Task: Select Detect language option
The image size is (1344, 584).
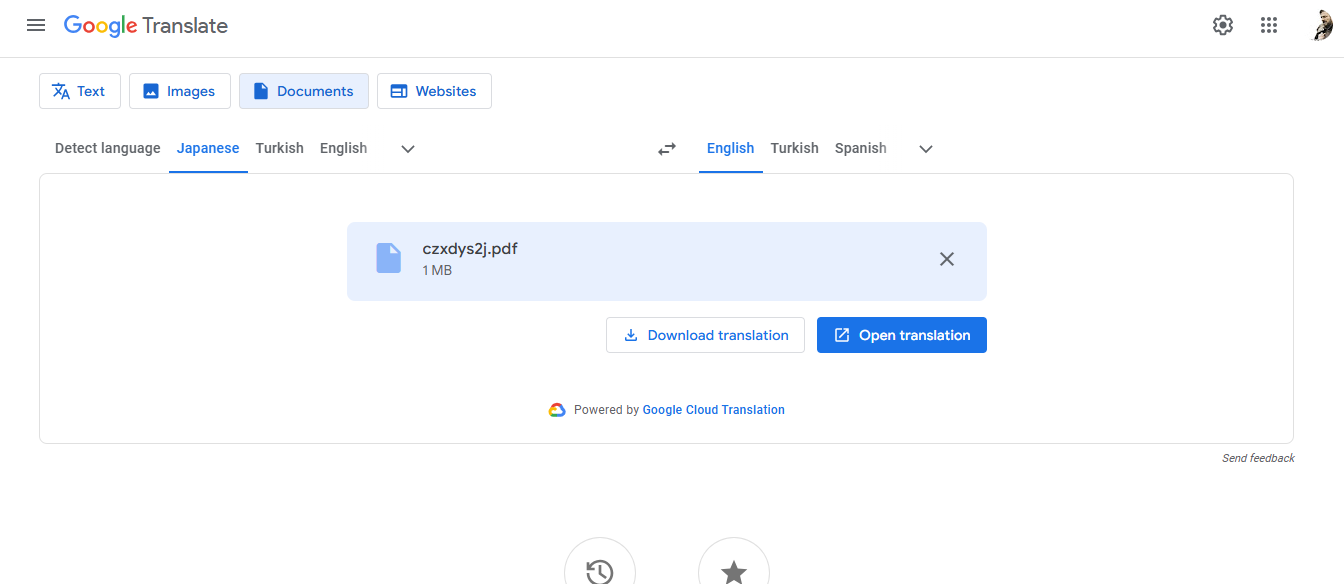Action: coord(107,148)
